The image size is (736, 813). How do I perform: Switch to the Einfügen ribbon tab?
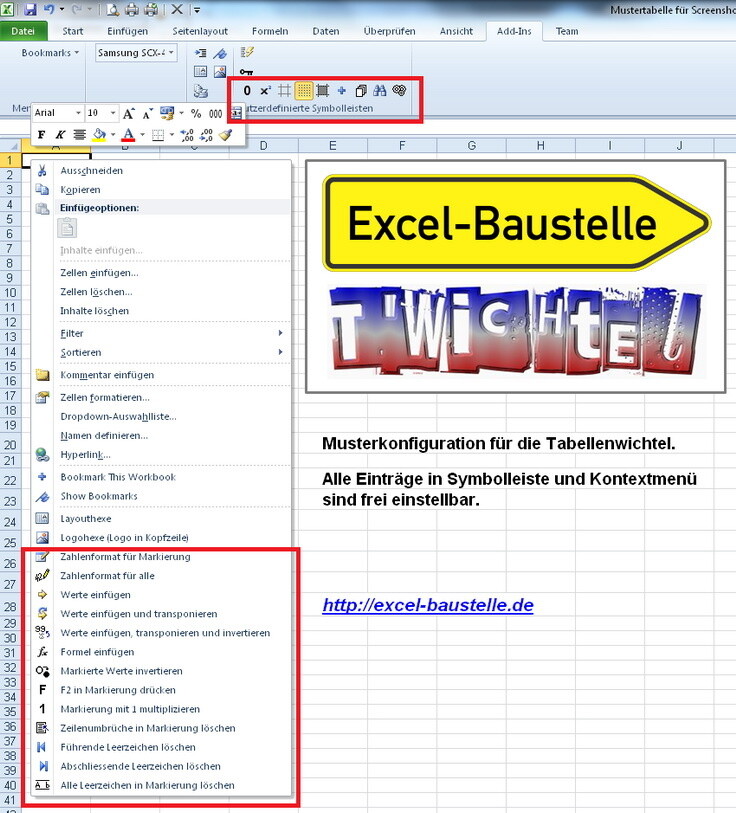click(128, 31)
